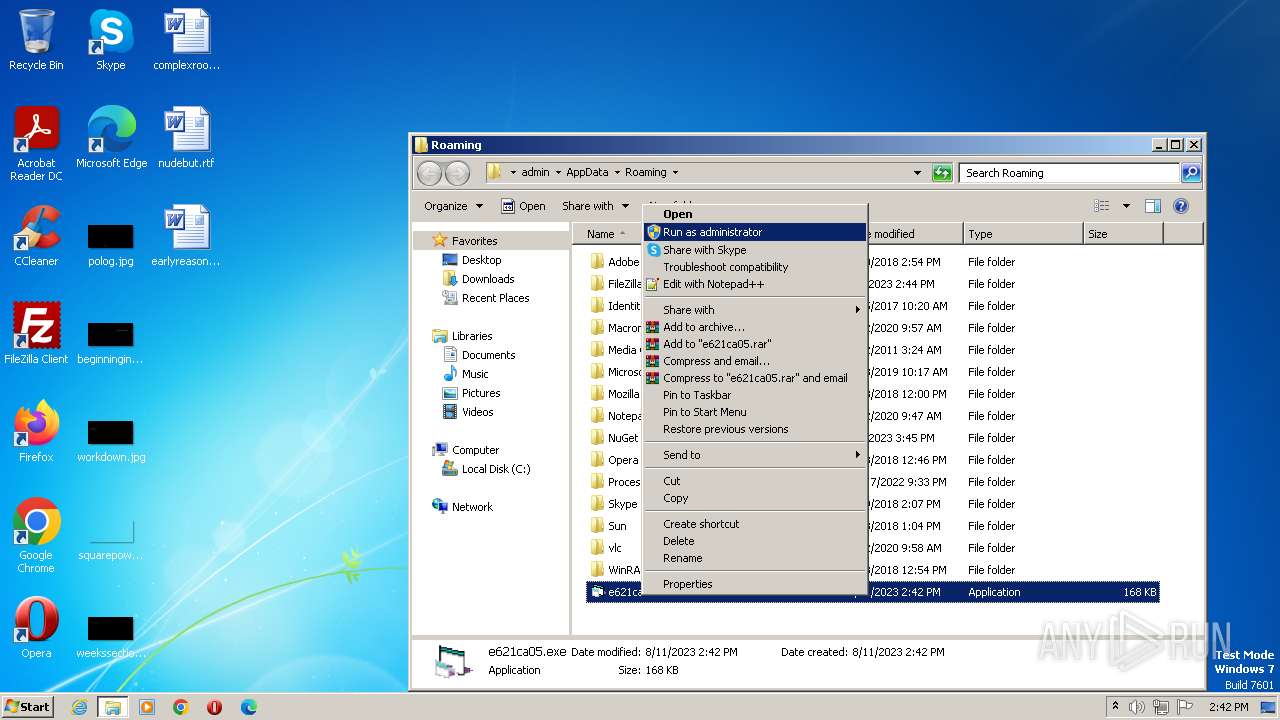Open Acrobat Reader DC shortcut
Screen dimensions: 1280x720
pos(36,144)
